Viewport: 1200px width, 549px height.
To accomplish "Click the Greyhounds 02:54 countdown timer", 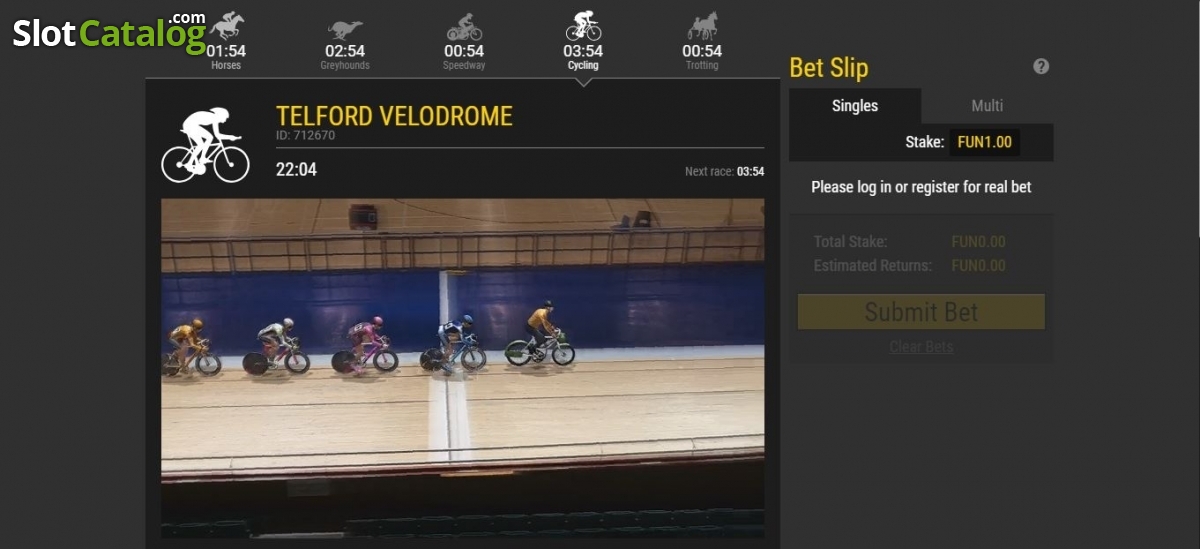I will click(x=345, y=51).
